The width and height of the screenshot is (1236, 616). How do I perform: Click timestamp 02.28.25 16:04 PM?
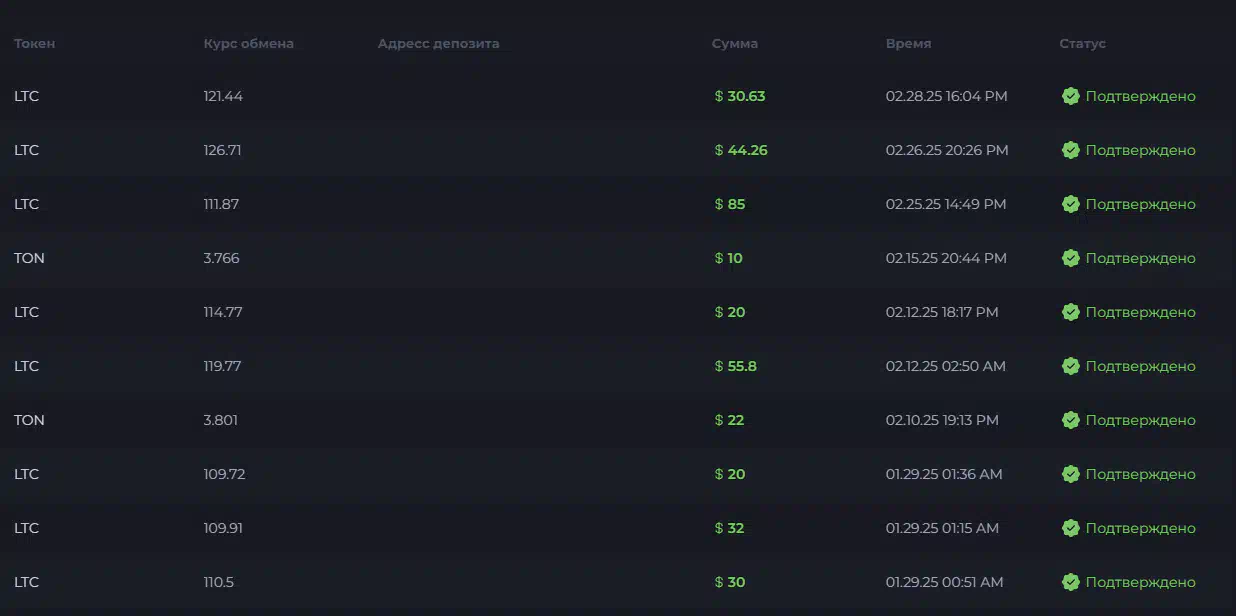click(x=946, y=96)
